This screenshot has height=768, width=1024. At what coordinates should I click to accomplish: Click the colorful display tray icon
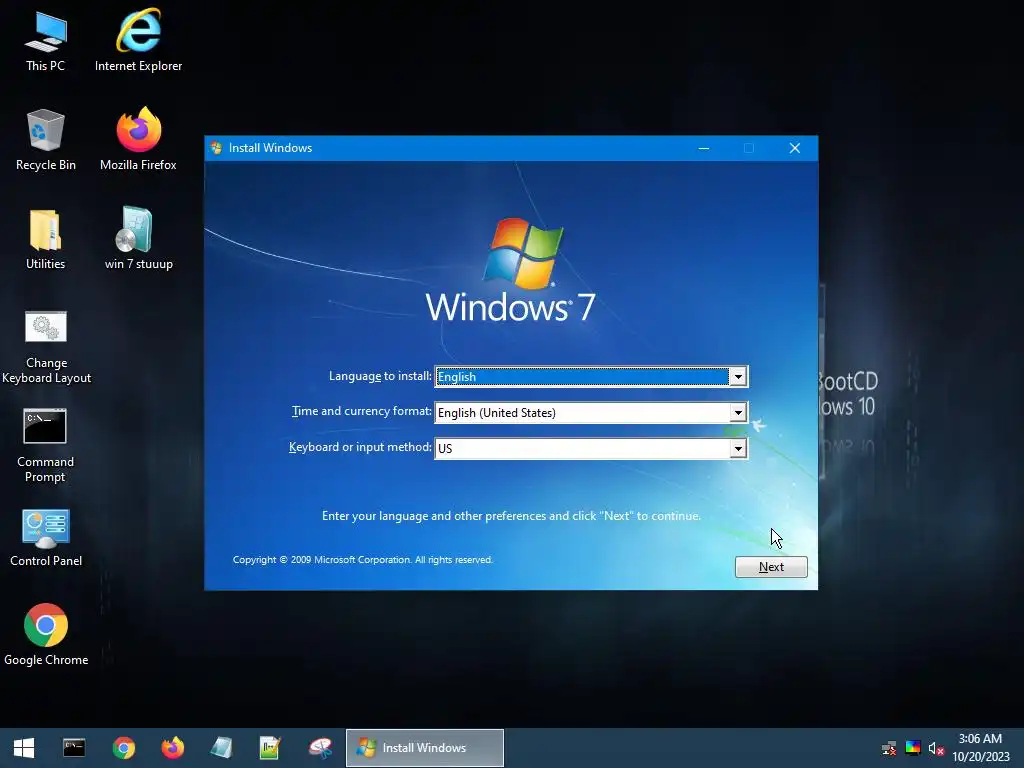(x=913, y=748)
